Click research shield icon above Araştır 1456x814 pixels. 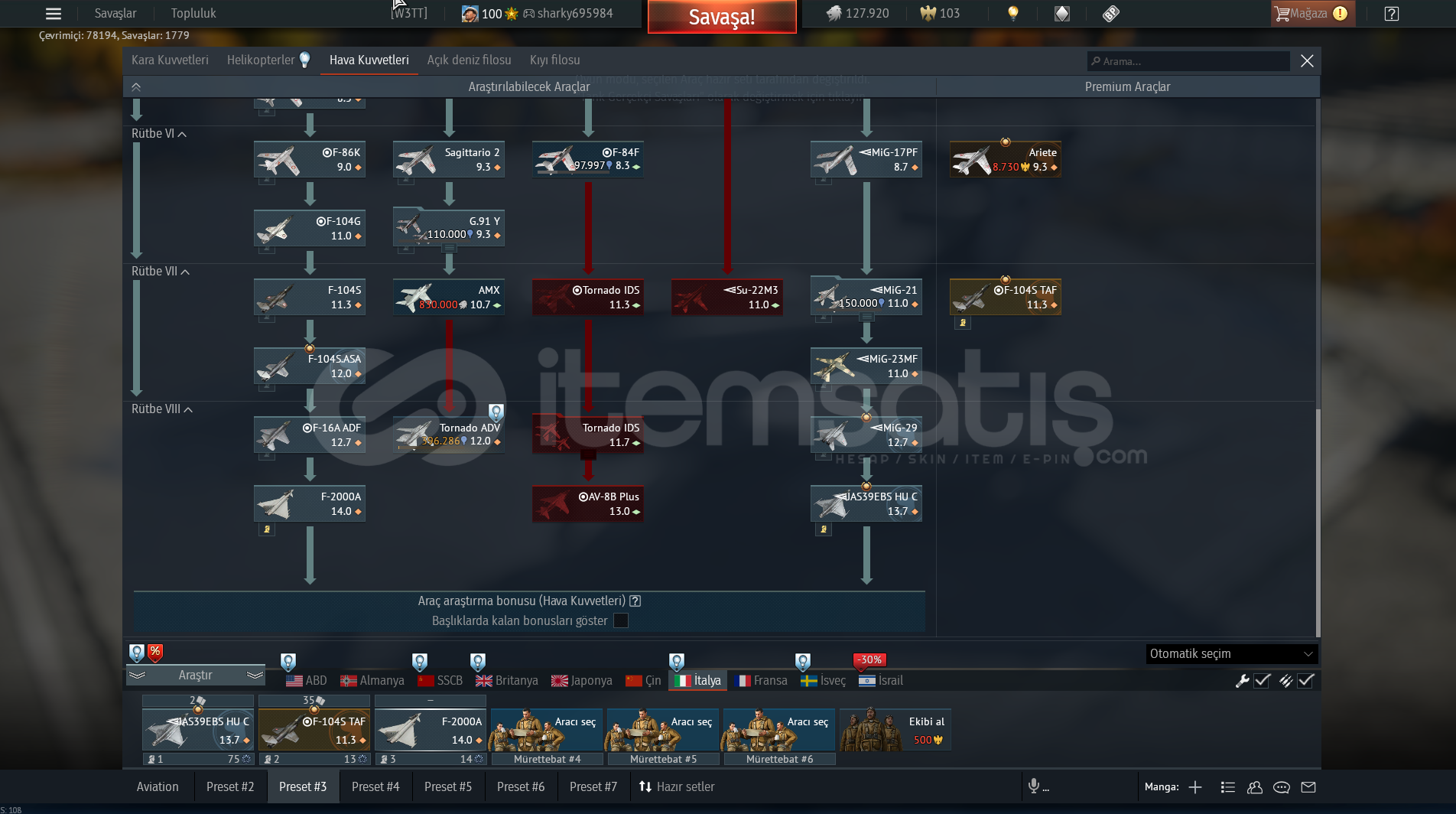[x=136, y=653]
